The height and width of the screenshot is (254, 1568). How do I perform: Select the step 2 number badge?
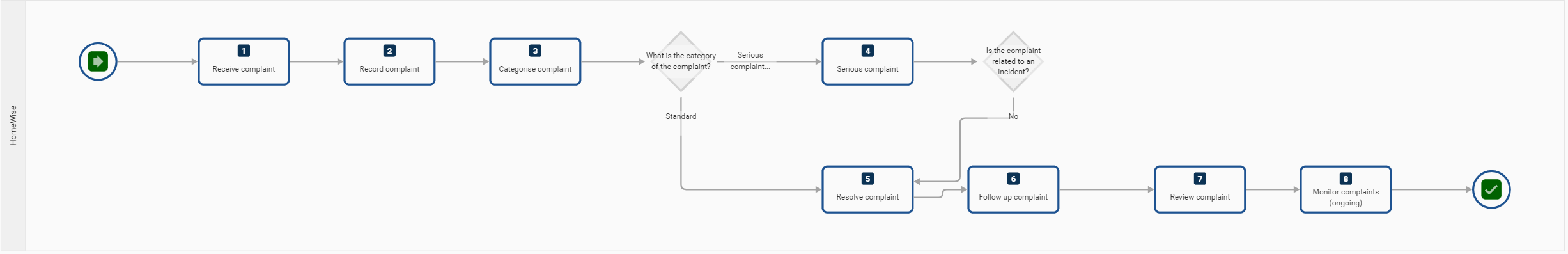(389, 51)
